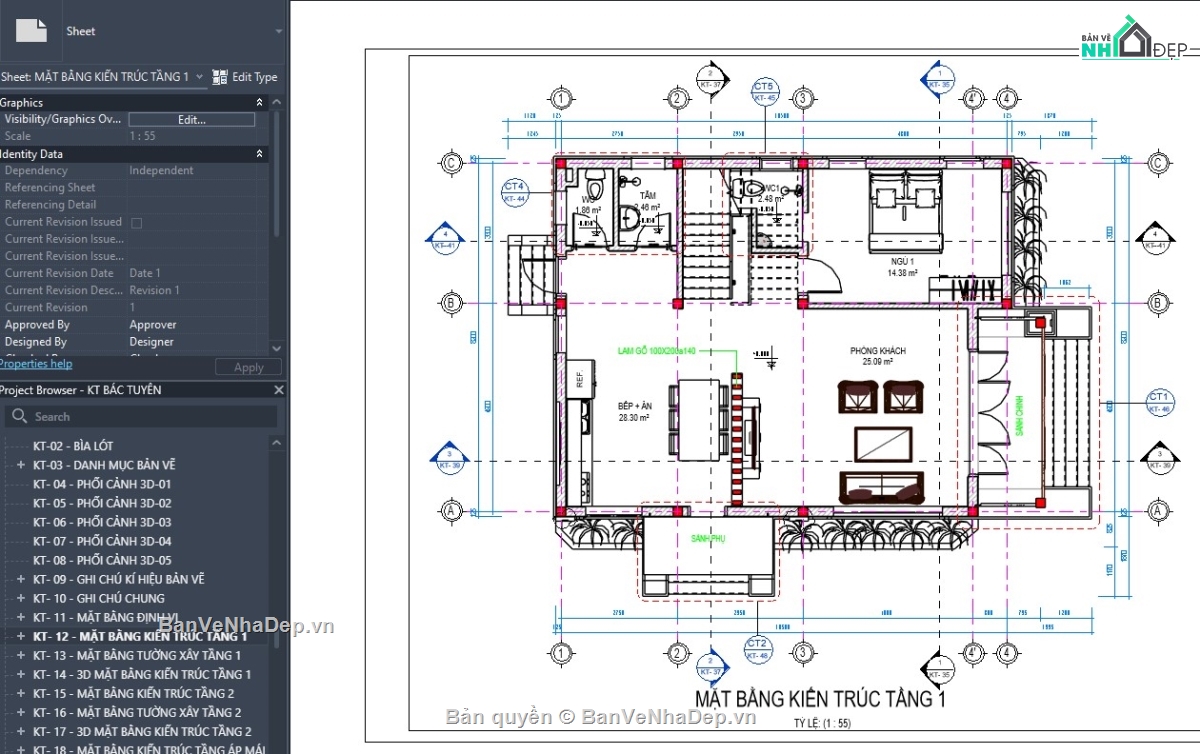
Task: Expand KT-10 GHI CHÚ CHUNG node
Action: coord(21,598)
